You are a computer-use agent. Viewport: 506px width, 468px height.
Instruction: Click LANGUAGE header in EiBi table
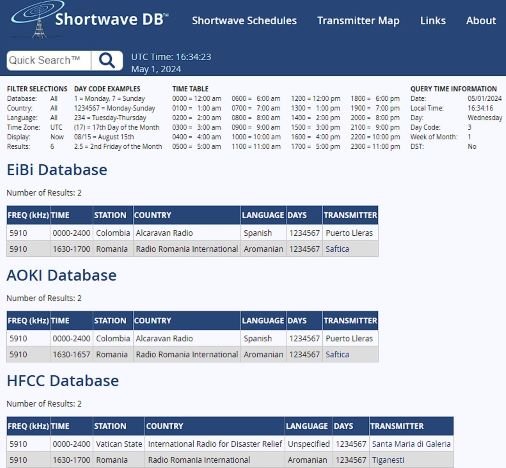263,215
